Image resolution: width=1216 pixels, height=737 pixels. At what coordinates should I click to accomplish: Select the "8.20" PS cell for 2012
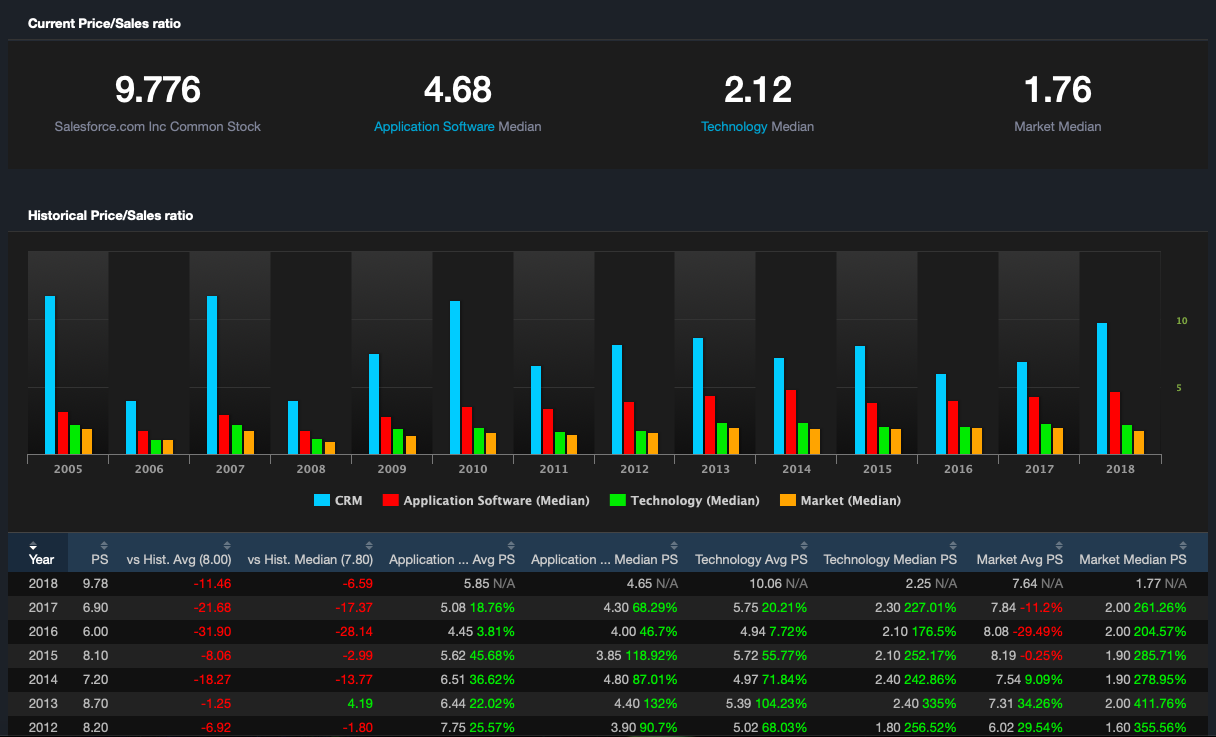[95, 727]
